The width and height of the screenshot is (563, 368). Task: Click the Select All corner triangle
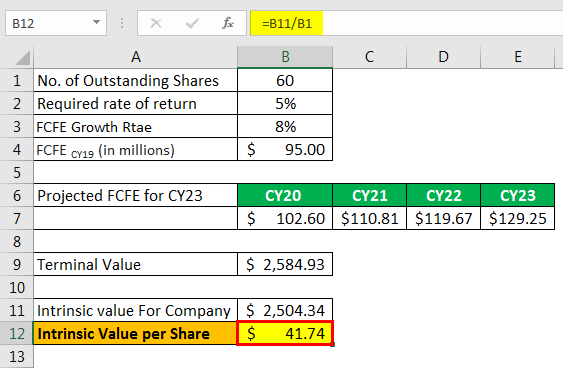[23, 58]
